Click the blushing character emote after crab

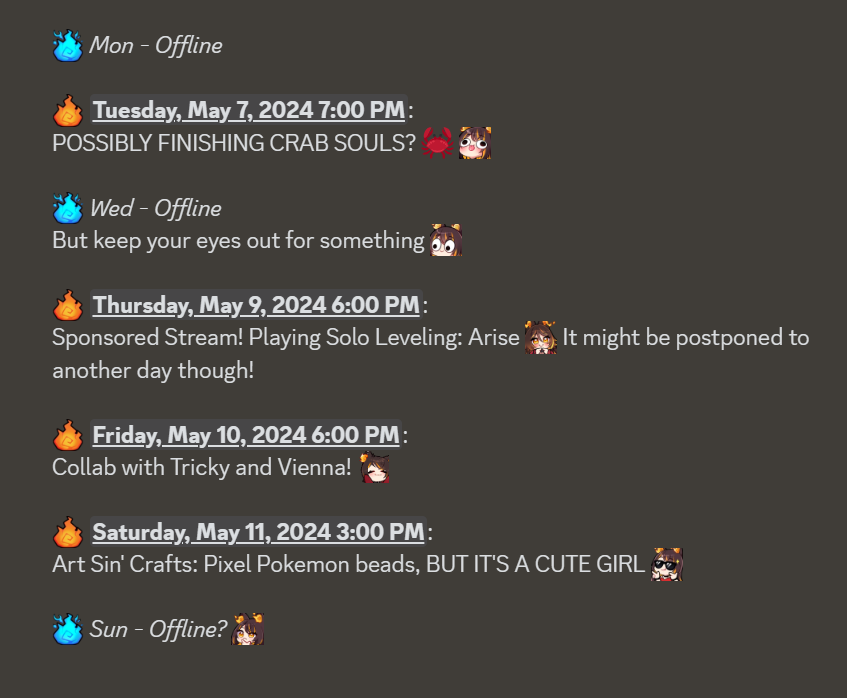click(475, 143)
